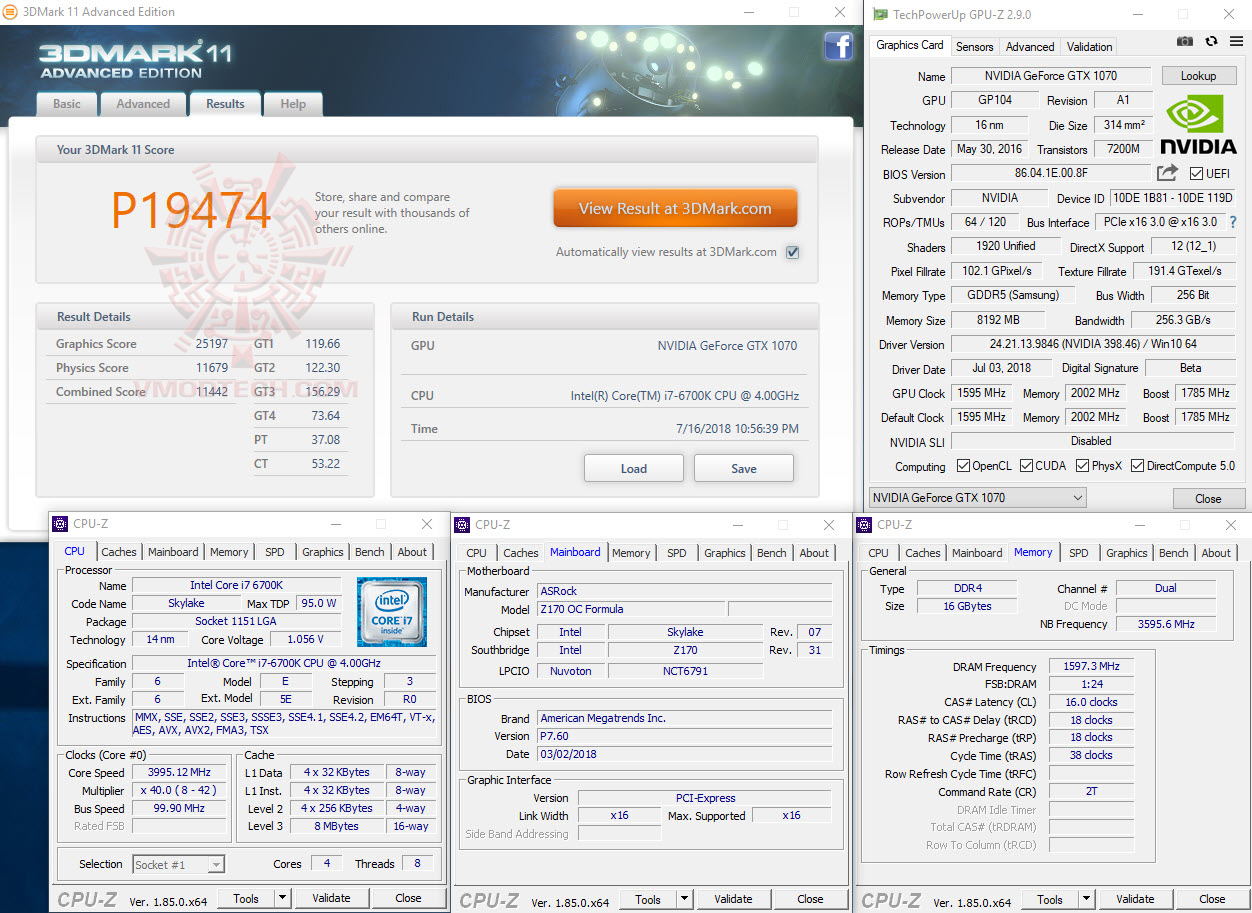Open the Graphics tab in the Memory window

1127,553
